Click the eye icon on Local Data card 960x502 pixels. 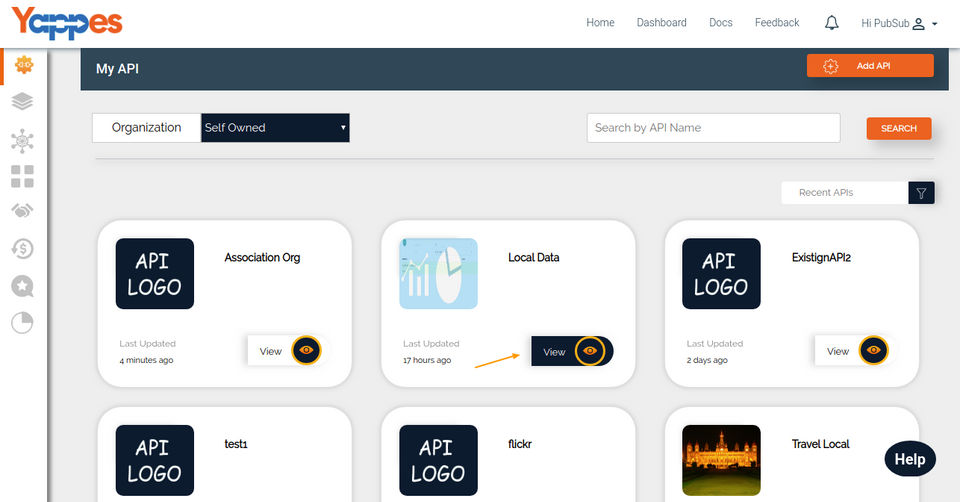[590, 351]
